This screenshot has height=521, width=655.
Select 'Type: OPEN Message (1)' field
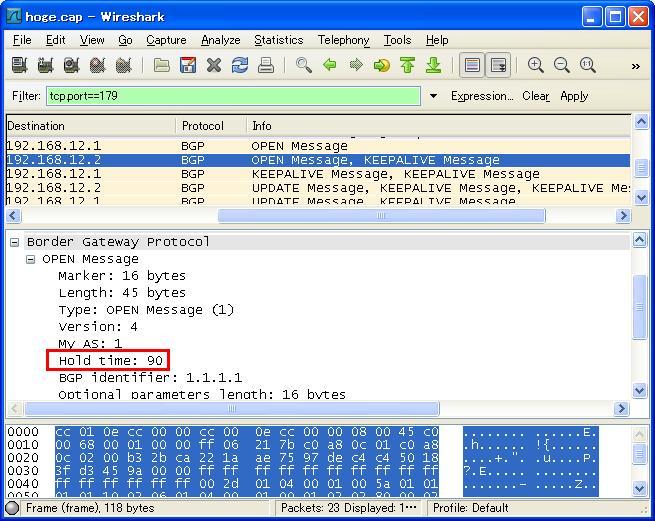146,310
